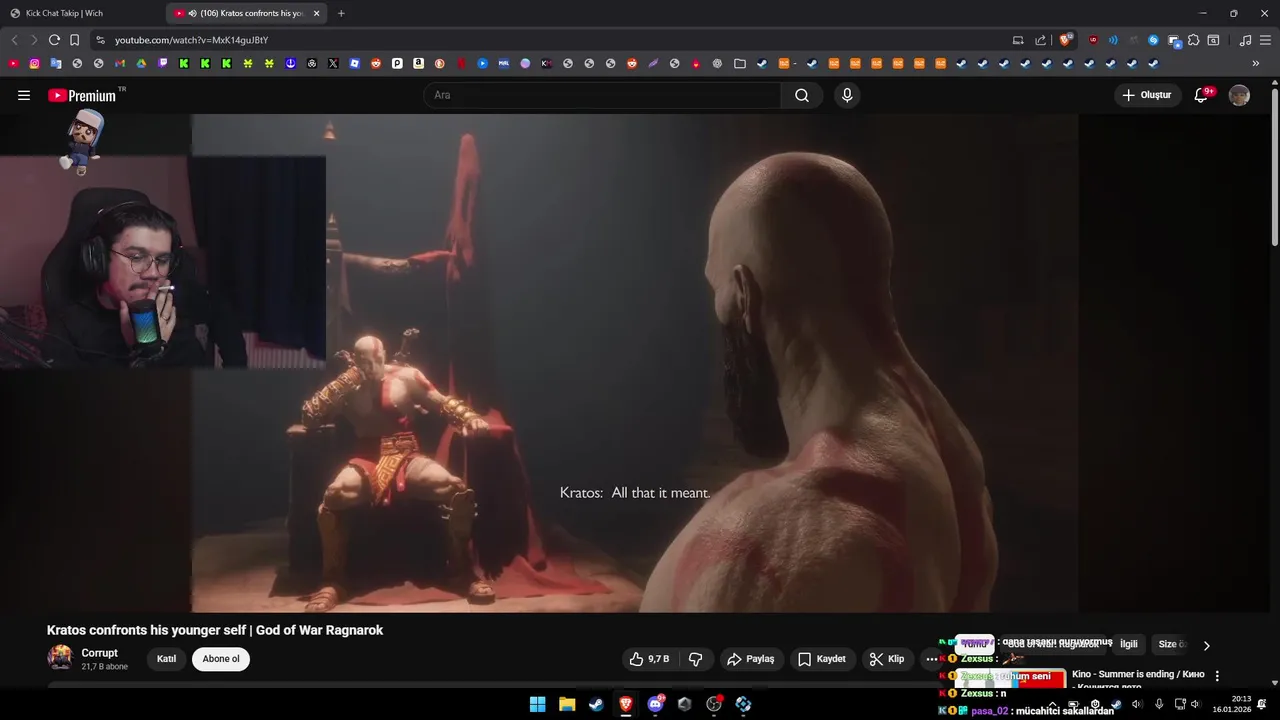Click the video title text
This screenshot has height=720, width=1280.
click(x=215, y=630)
